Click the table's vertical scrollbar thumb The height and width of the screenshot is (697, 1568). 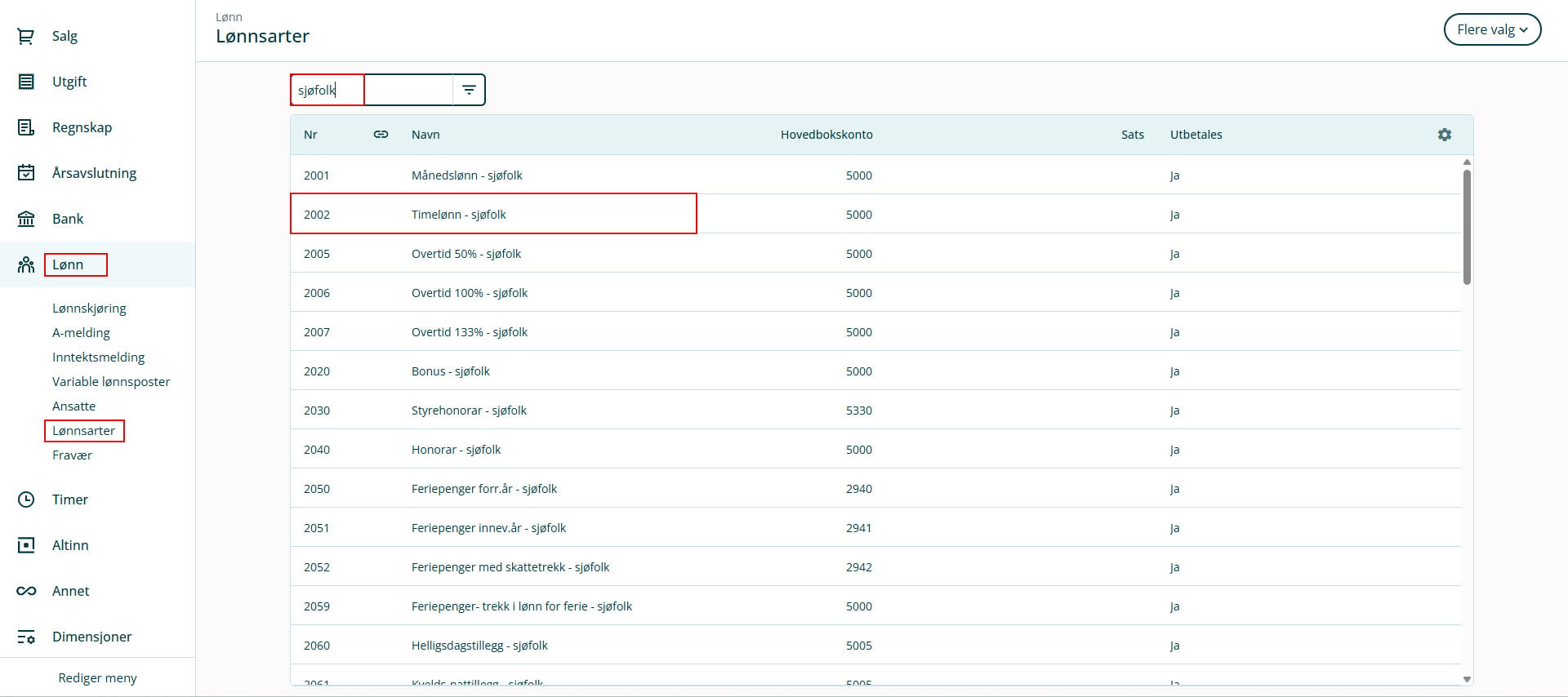[1467, 227]
